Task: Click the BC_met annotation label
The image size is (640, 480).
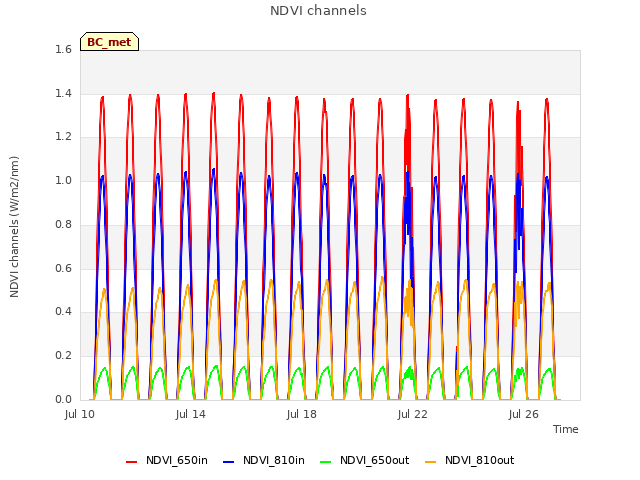Action: point(109,42)
